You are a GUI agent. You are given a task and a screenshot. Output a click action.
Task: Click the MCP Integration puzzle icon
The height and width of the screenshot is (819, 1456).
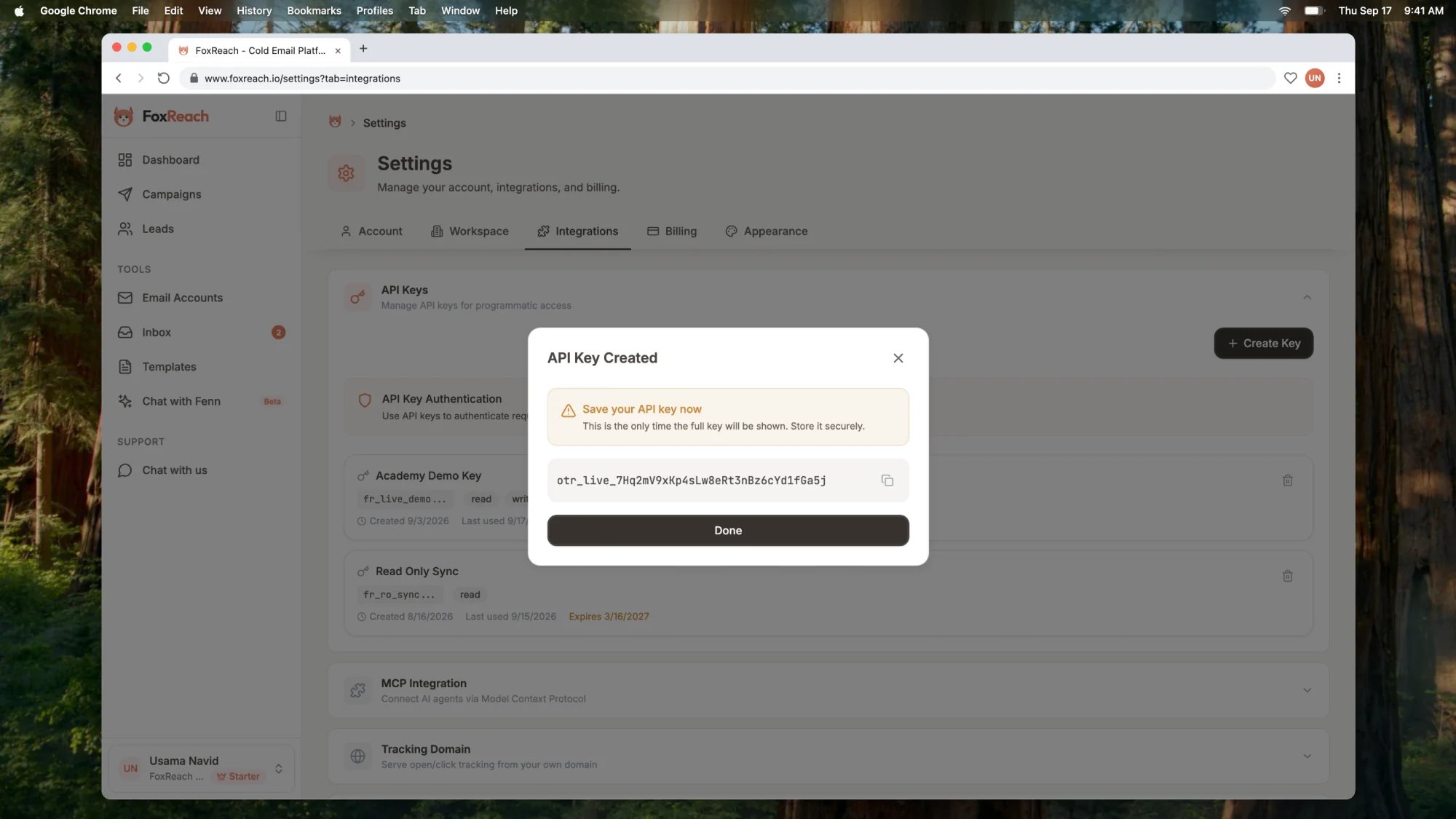coord(357,690)
